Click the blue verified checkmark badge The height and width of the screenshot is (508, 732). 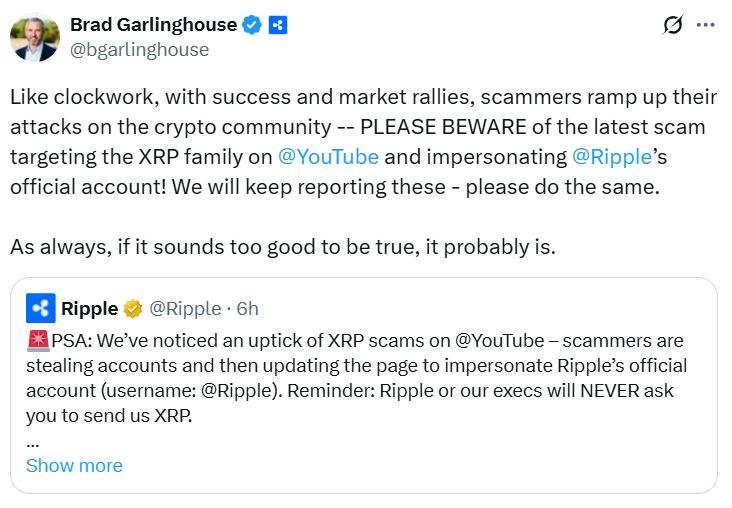click(x=252, y=25)
